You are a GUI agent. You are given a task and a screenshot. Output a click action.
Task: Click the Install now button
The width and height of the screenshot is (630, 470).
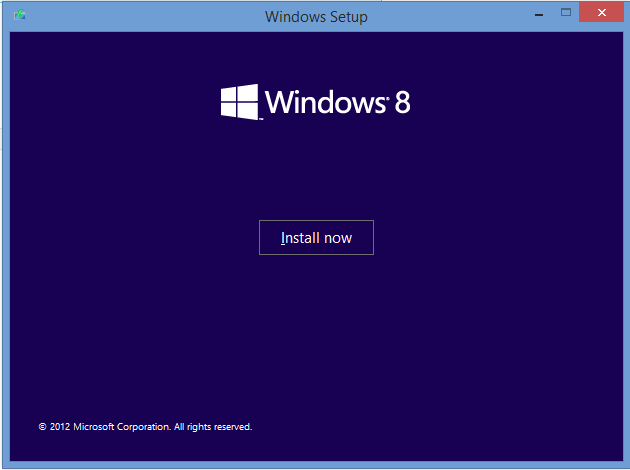click(316, 237)
